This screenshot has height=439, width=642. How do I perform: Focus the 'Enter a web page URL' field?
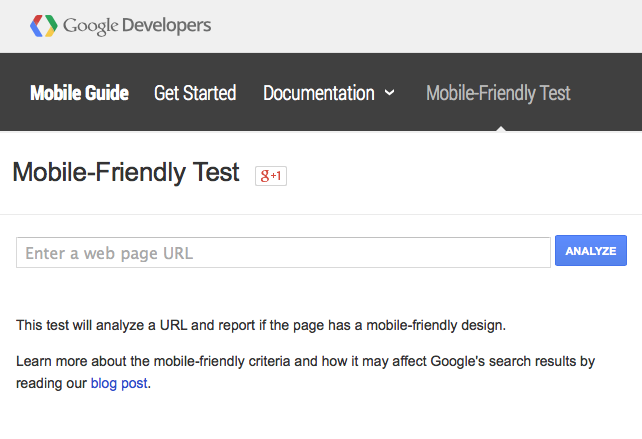[283, 253]
